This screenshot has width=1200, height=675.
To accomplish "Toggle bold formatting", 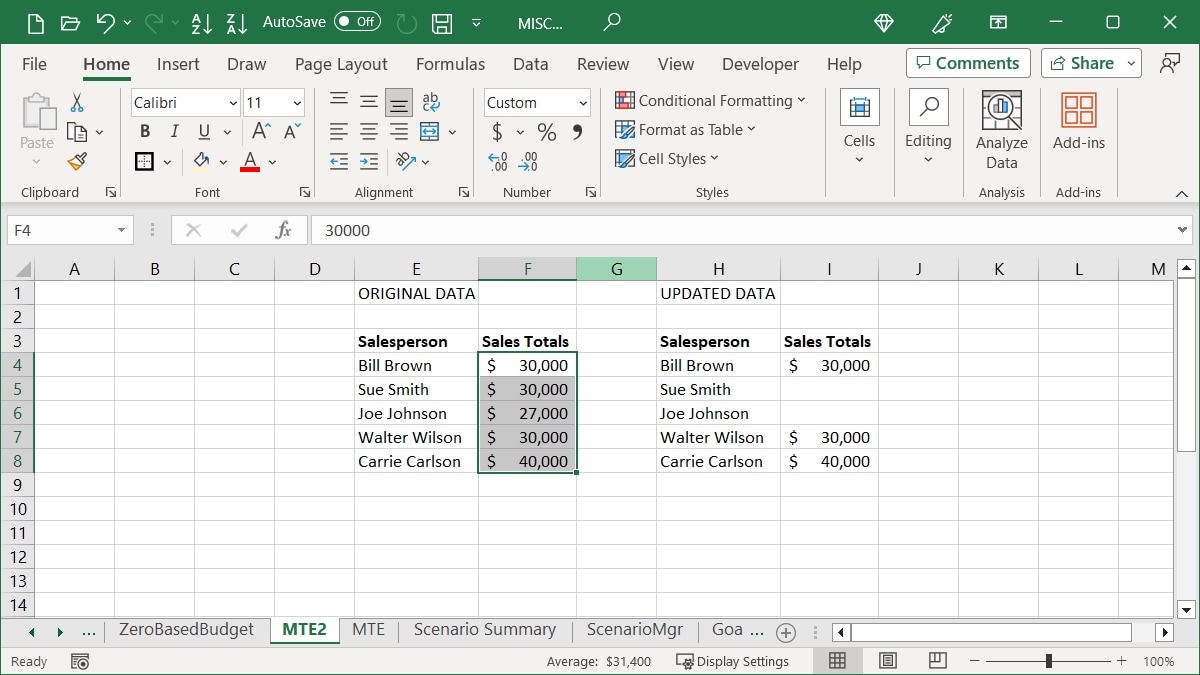I will [143, 131].
